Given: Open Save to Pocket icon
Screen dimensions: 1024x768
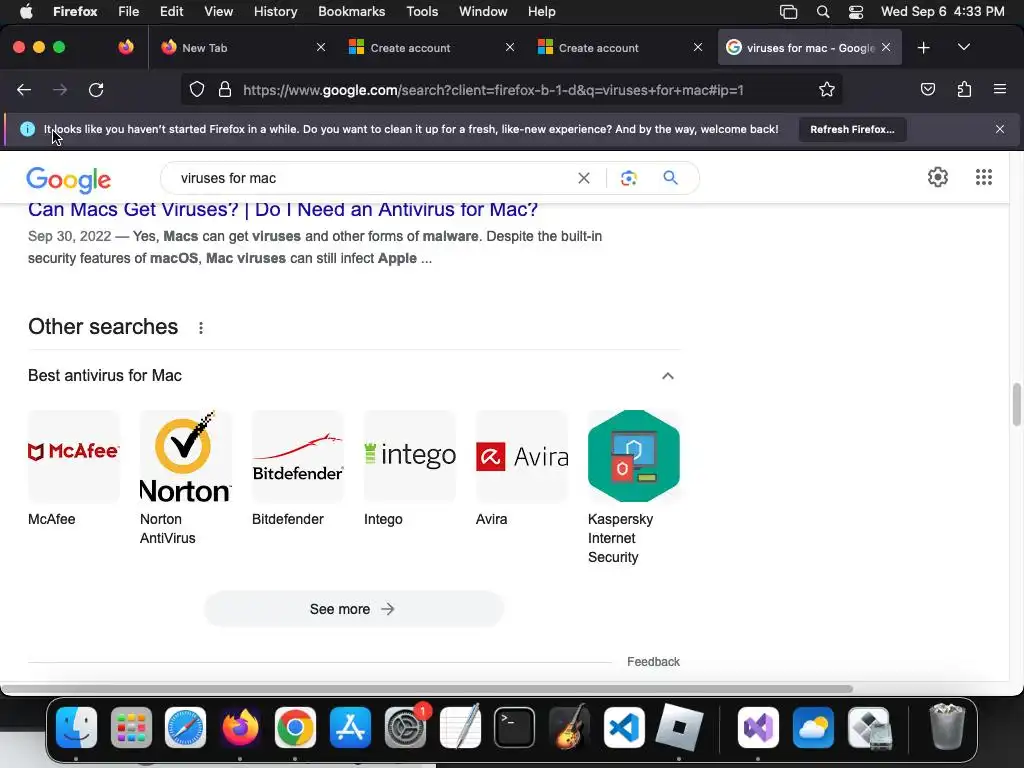Looking at the screenshot, I should 927,89.
